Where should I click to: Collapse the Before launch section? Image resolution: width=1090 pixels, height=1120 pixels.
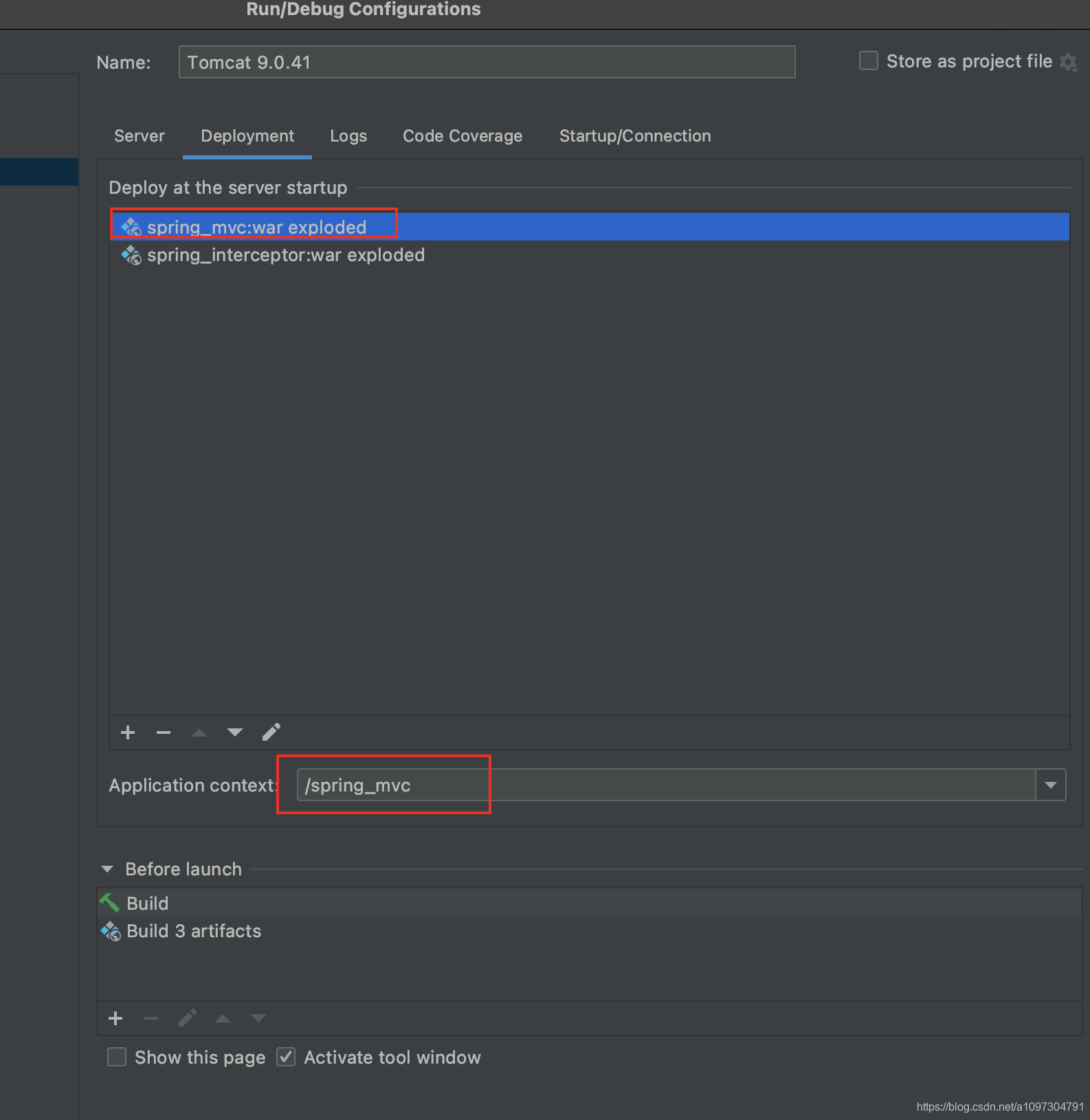pyautogui.click(x=107, y=869)
